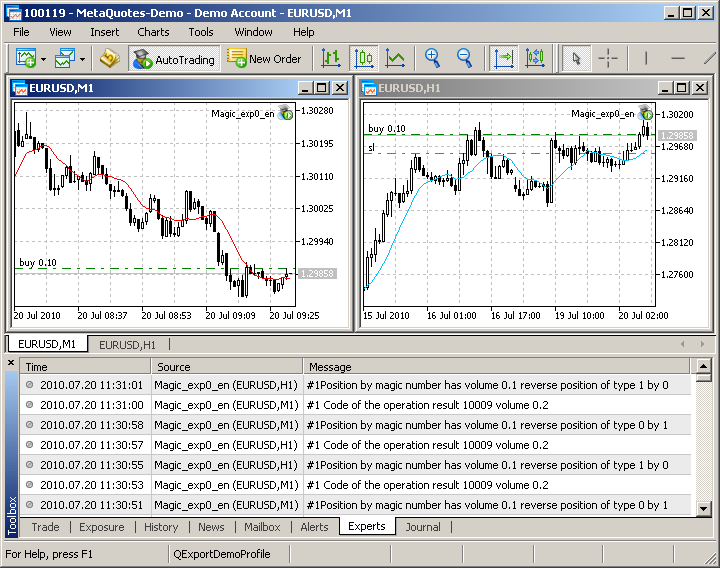The width and height of the screenshot is (720, 568).
Task: Click the New Chart toolbar icon
Action: 26,58
